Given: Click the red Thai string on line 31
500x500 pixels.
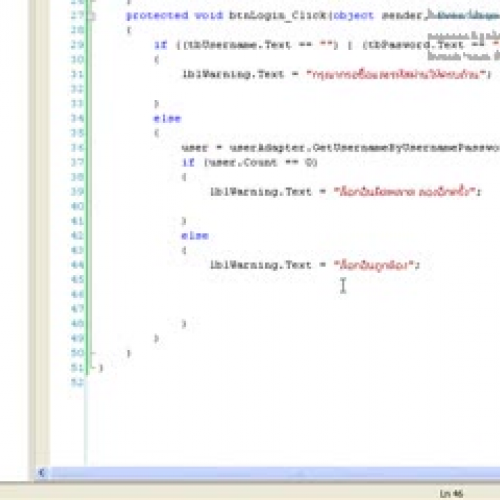Looking at the screenshot, I should [x=396, y=74].
